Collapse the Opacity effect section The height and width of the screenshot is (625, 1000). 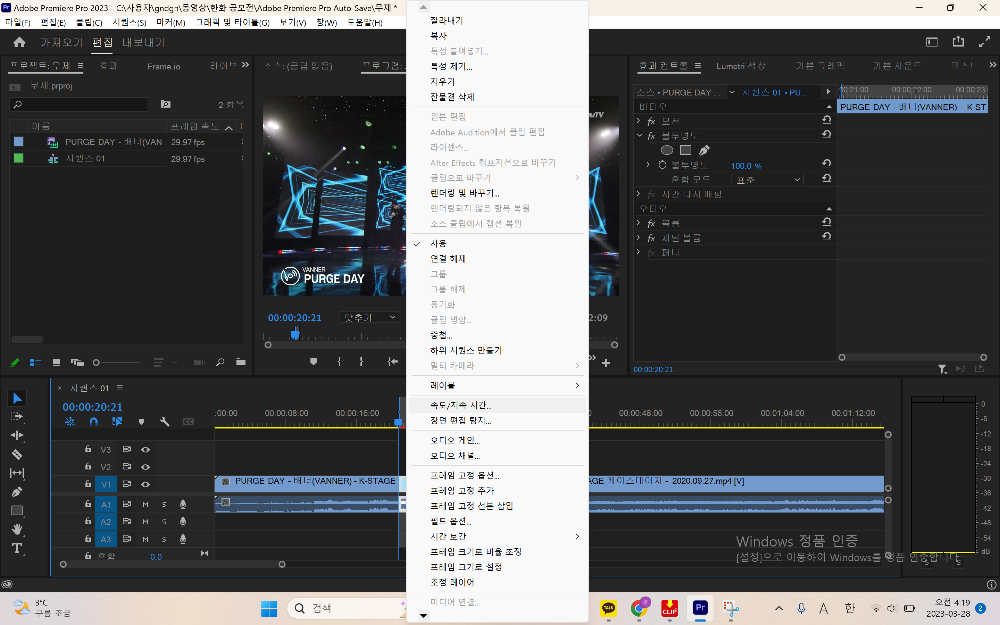pos(639,136)
